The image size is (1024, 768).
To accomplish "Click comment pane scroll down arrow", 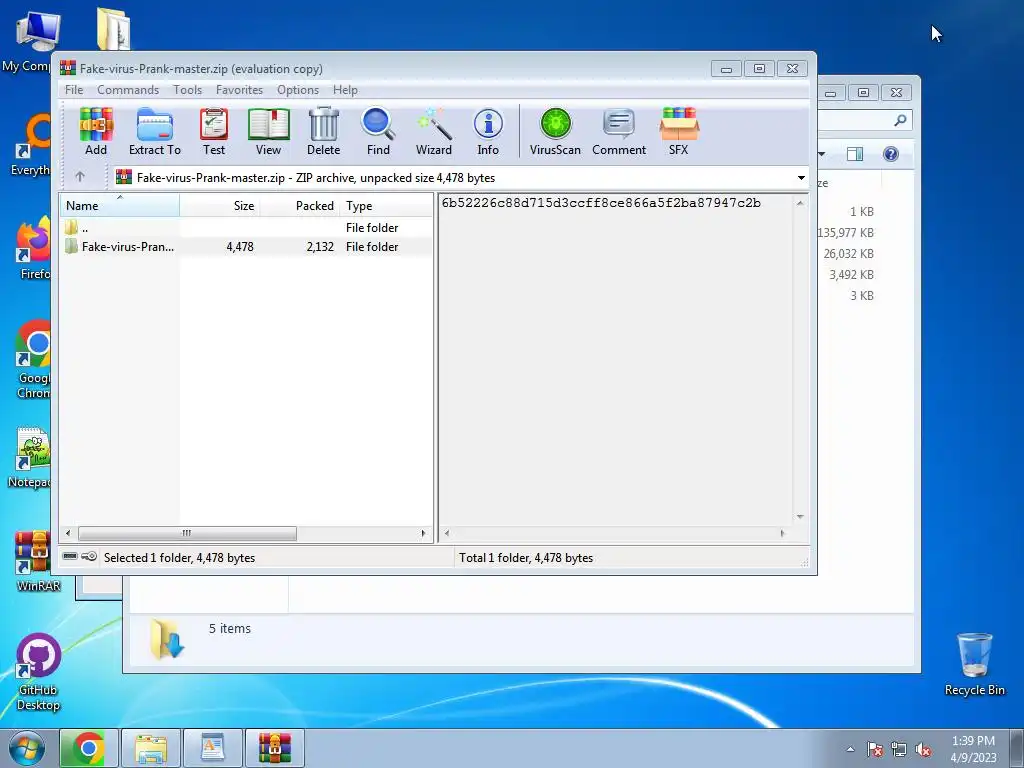I will [800, 517].
